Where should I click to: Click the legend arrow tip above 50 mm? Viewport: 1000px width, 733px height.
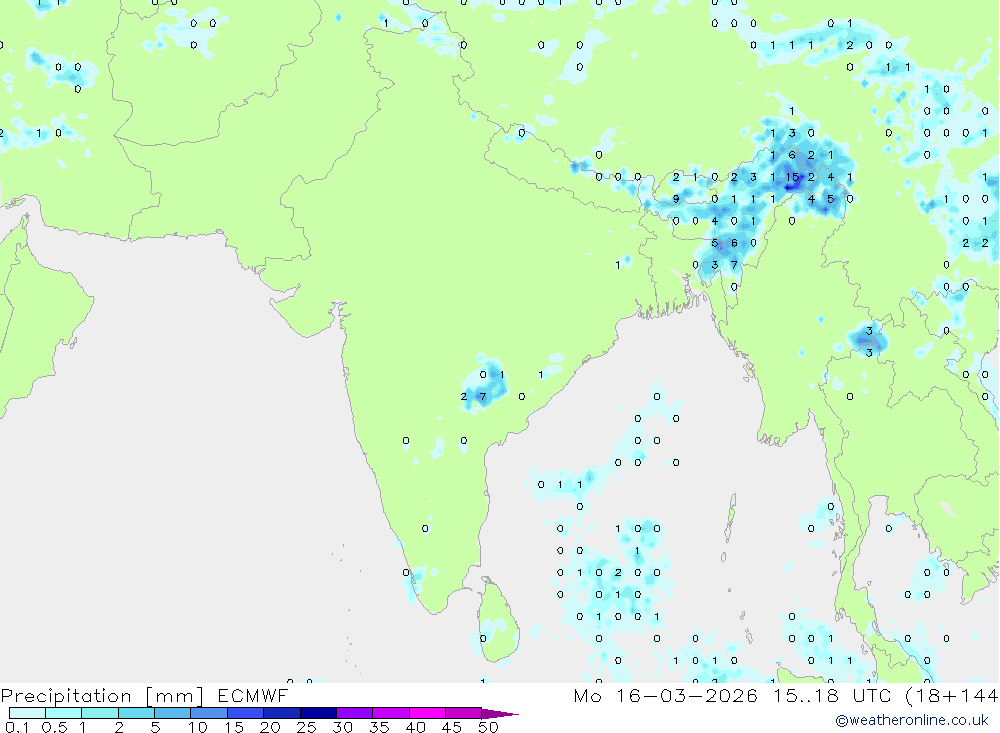[x=500, y=713]
